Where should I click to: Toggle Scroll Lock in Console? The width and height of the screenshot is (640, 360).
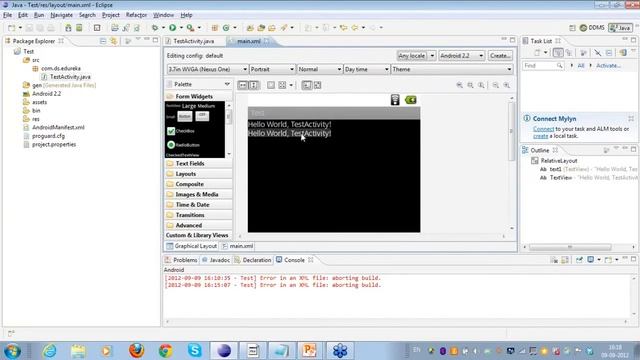point(565,260)
